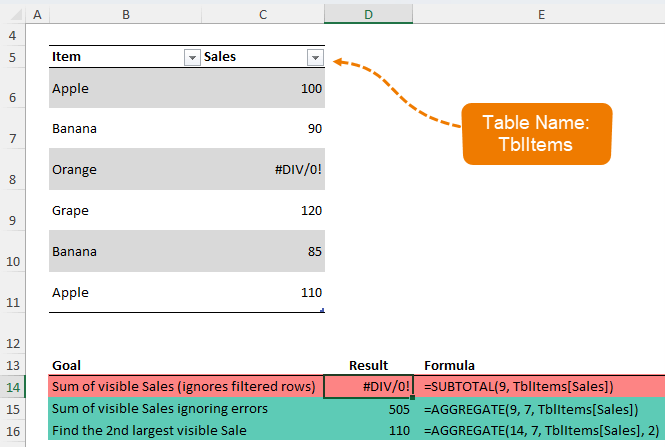Select the Banana cell in row 7
665x447 pixels.
coord(125,129)
